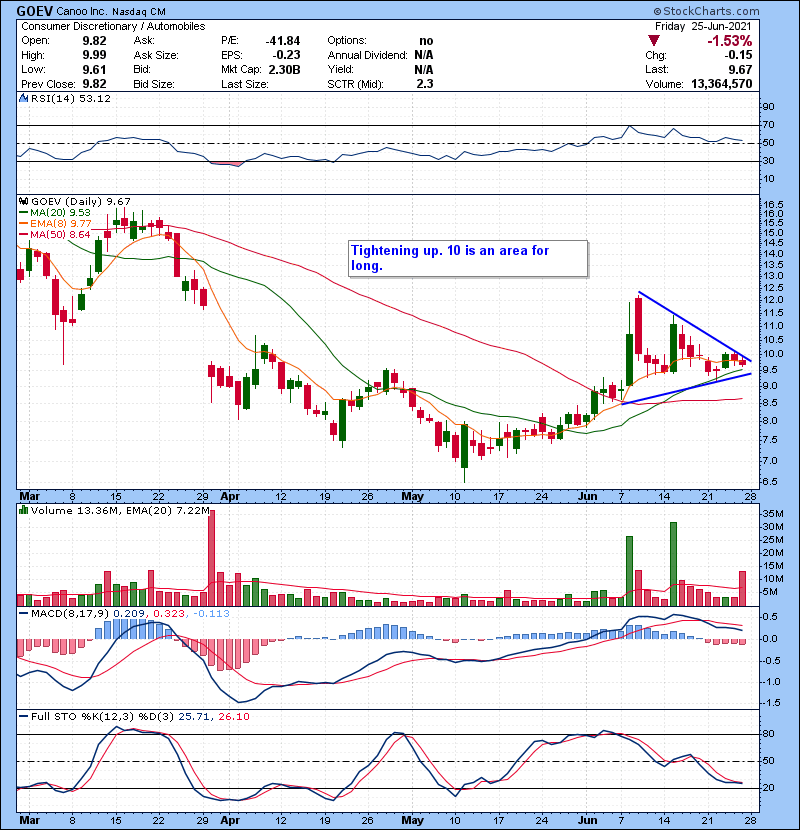Click the red down-triangle change indicator
Viewport: 800px width, 830px height.
pos(654,41)
